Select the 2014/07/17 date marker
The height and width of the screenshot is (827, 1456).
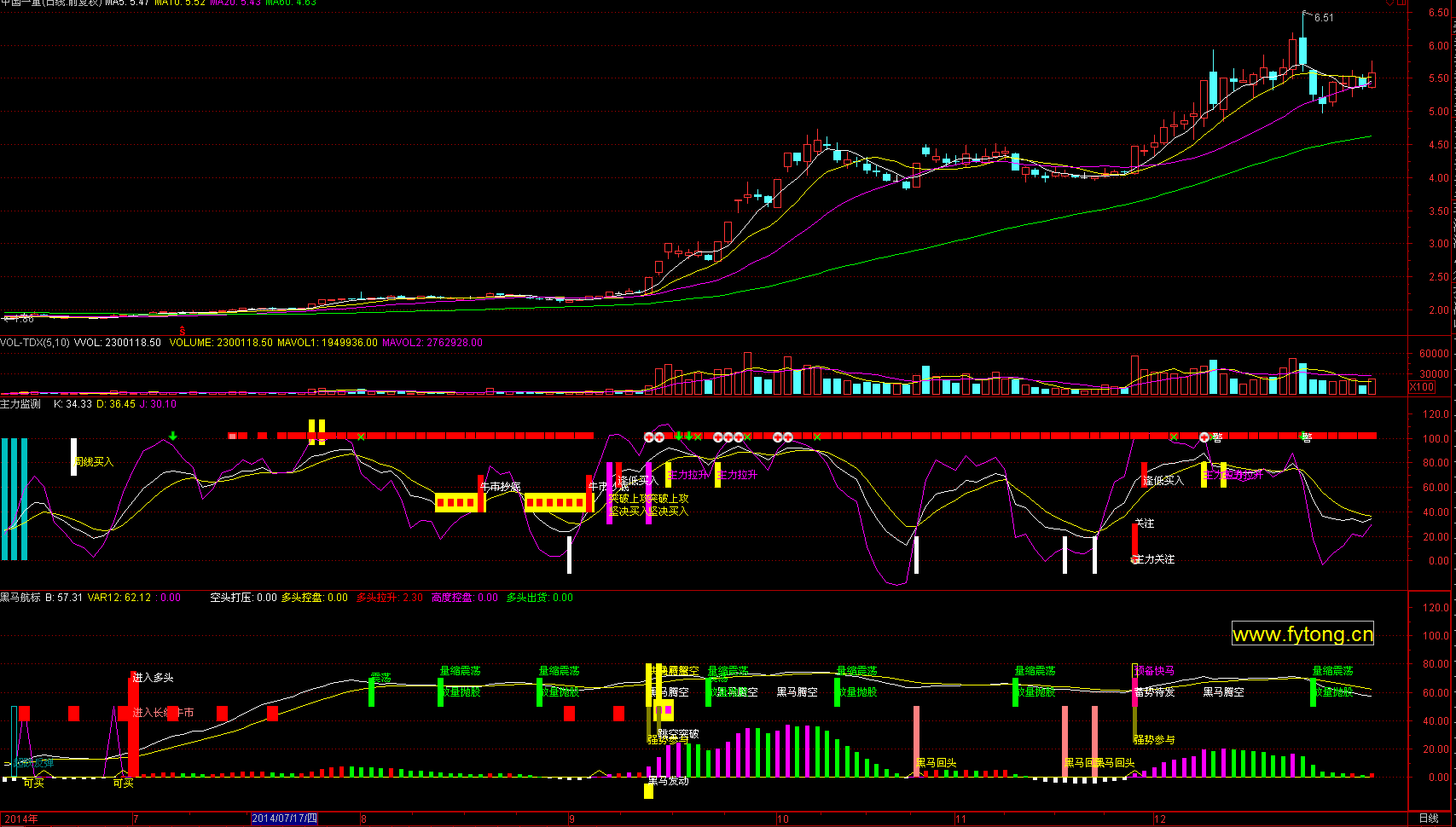285,818
